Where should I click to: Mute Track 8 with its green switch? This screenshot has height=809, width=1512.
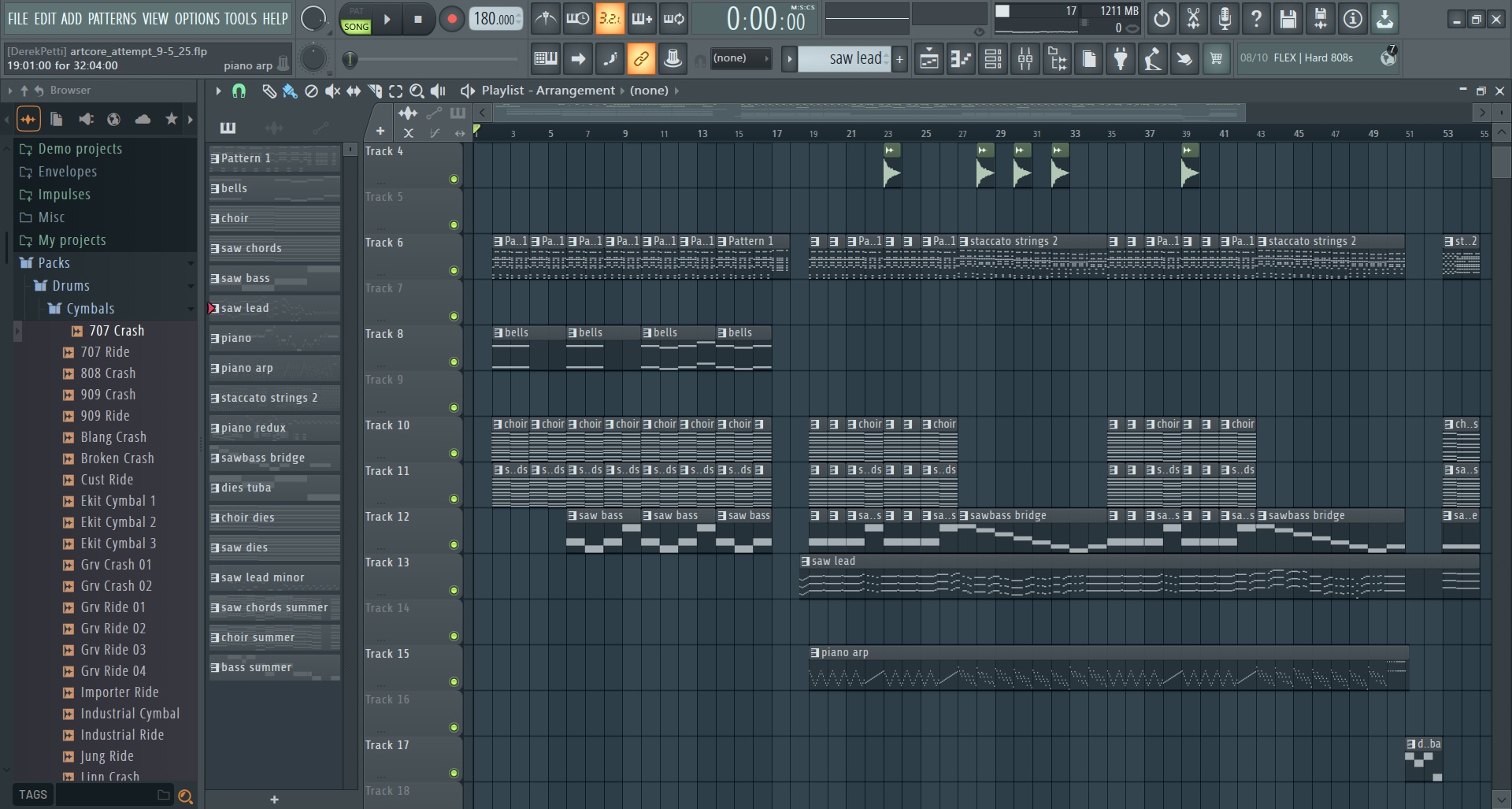(x=454, y=362)
